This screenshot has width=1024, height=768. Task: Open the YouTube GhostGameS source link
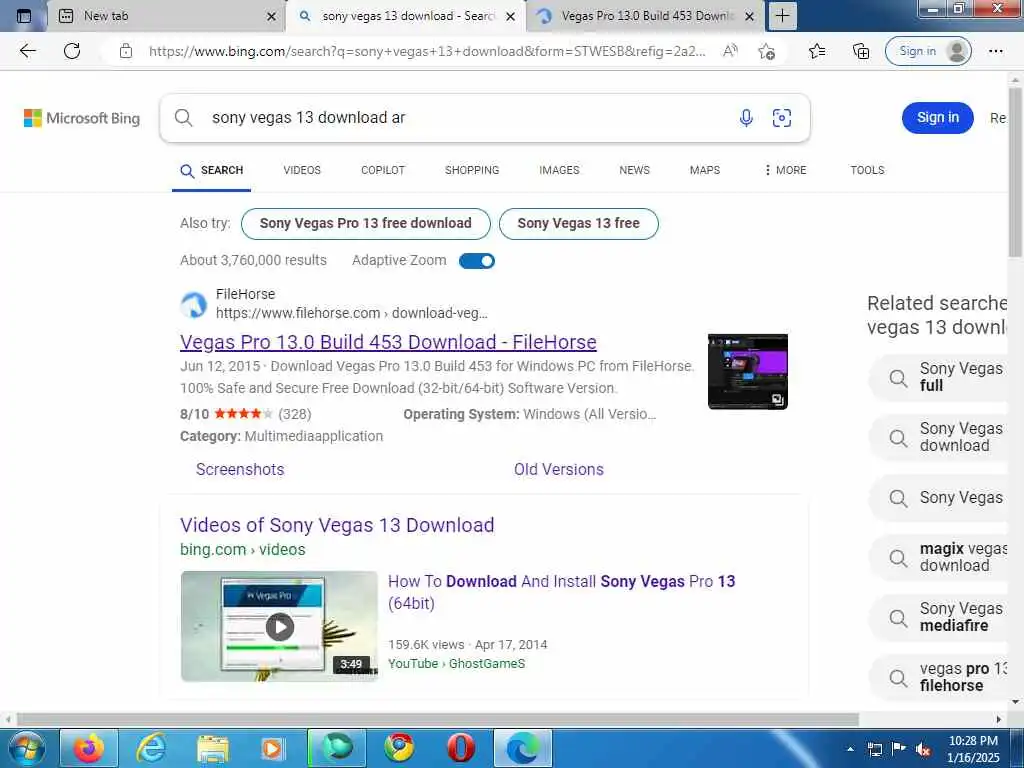click(x=456, y=664)
